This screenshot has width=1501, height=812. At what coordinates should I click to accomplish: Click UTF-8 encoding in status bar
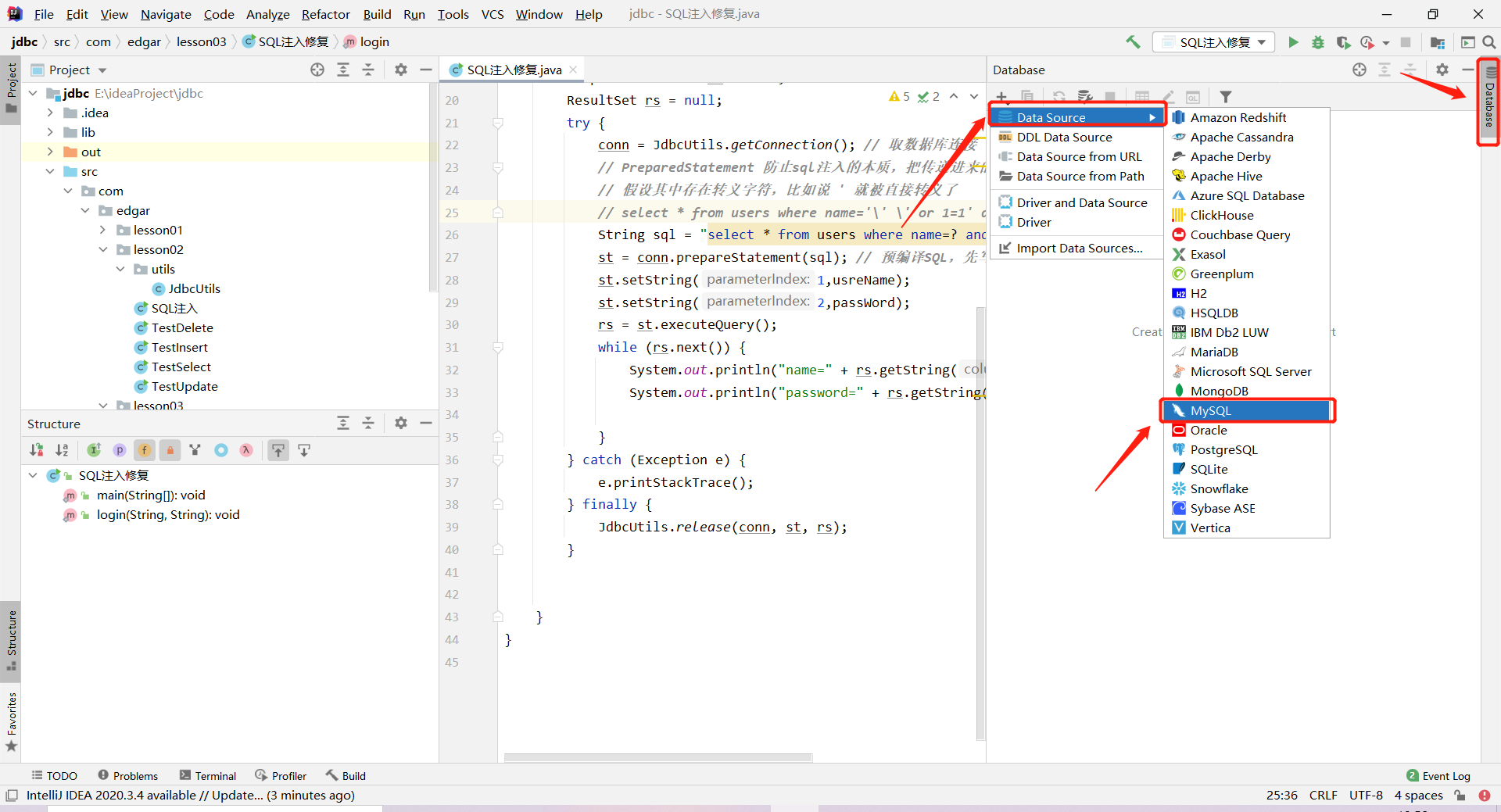(1366, 795)
